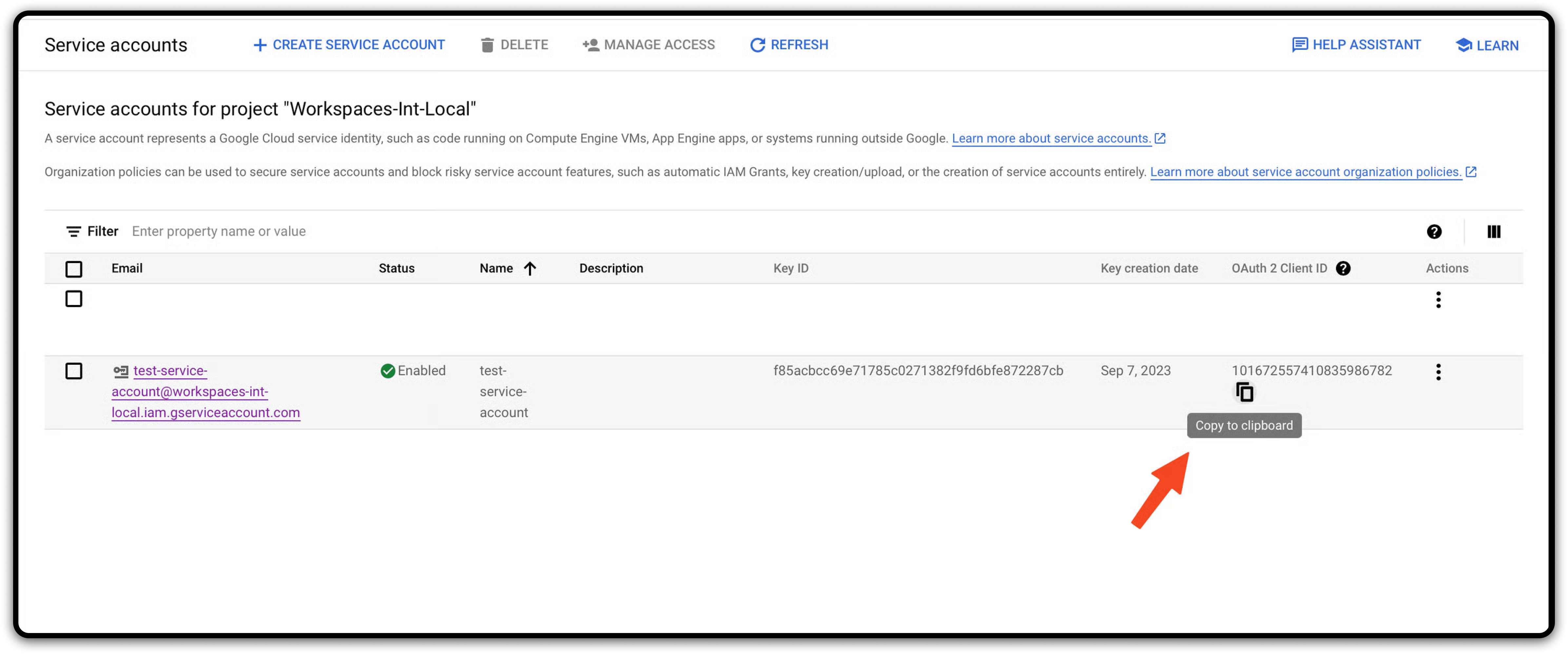Click the Delete trash toolbar button

tap(514, 45)
